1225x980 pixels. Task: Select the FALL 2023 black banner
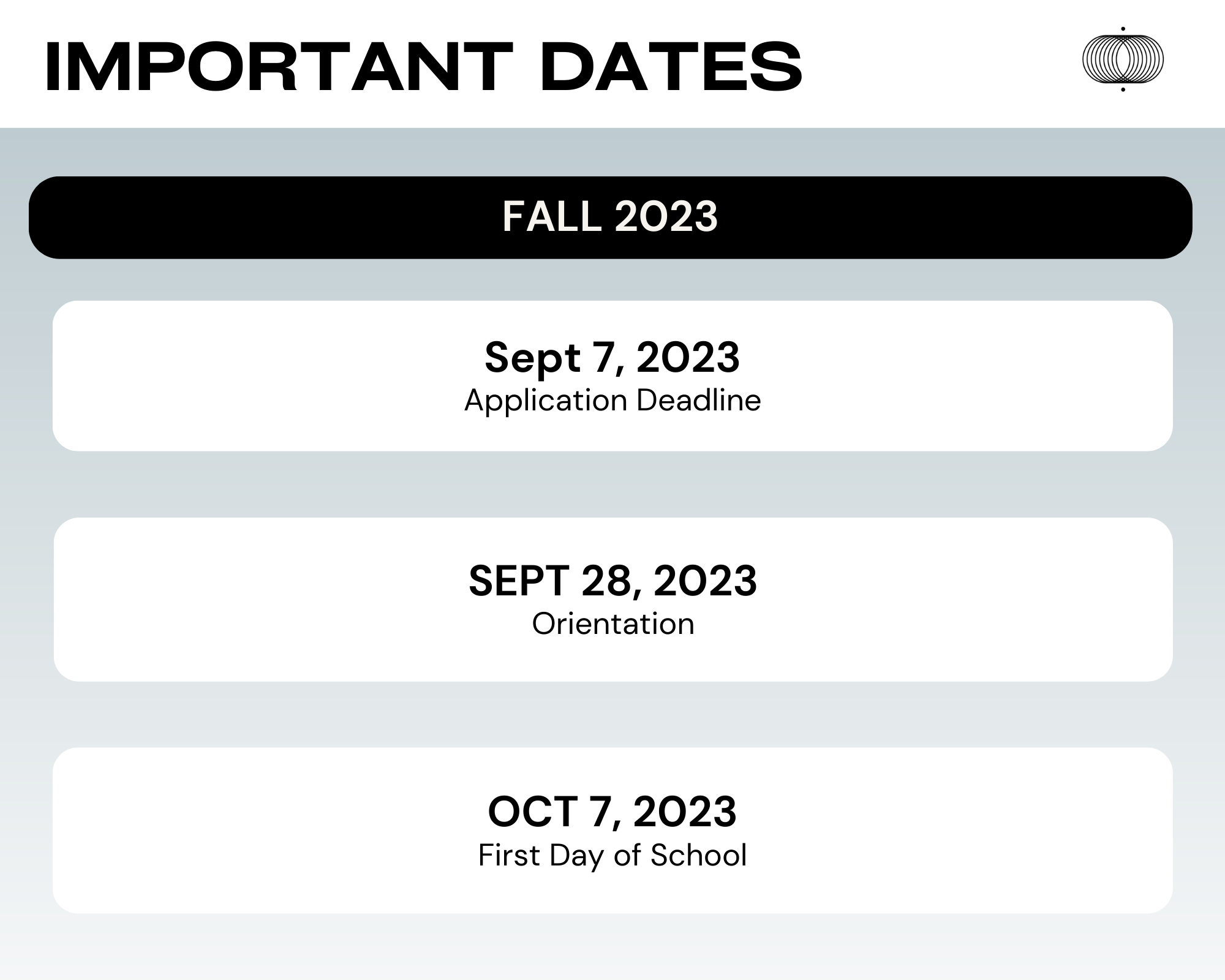coord(611,217)
